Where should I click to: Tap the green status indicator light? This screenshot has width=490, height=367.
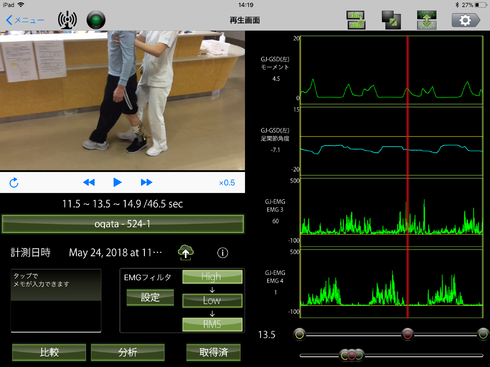[x=96, y=20]
